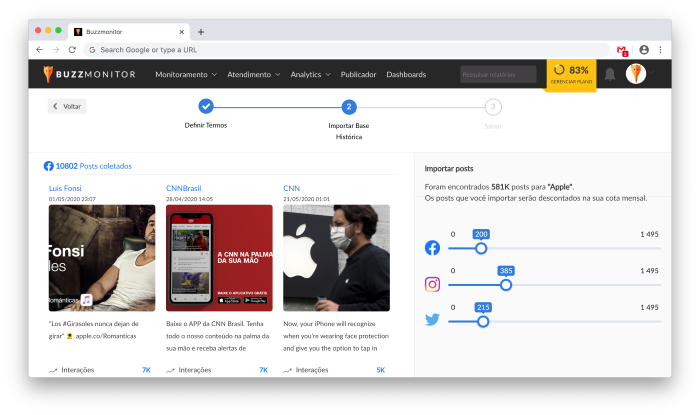Expand the Monitoramento dropdown menu
The image size is (700, 415).
coord(186,74)
